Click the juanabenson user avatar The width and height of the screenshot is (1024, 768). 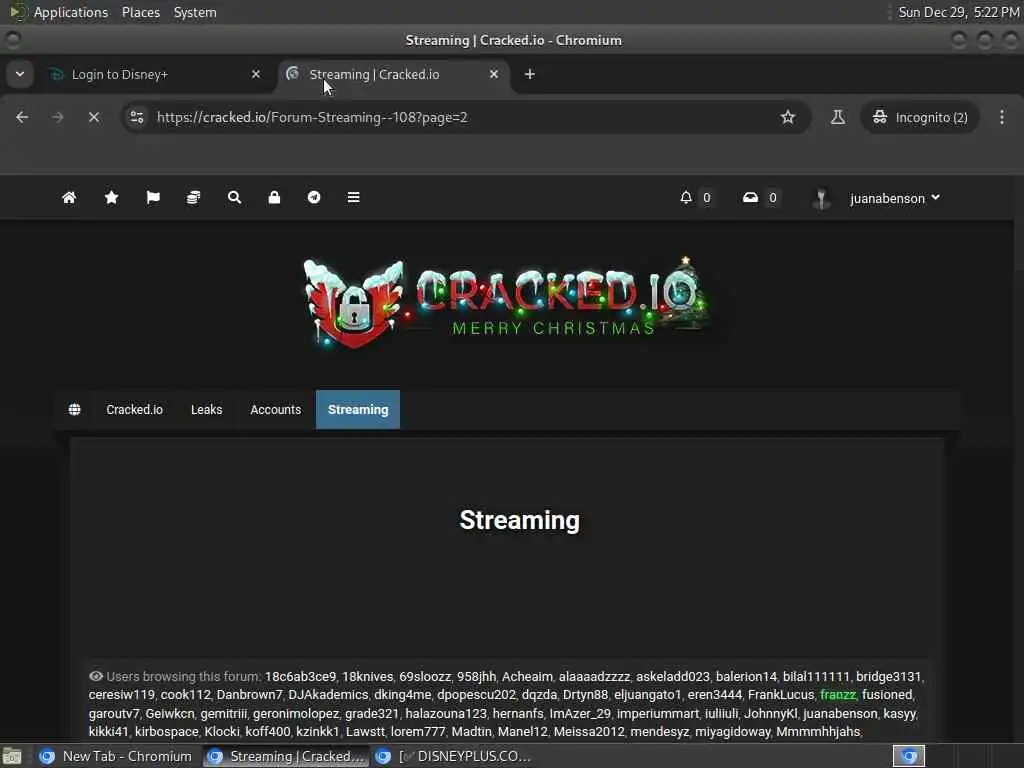pyautogui.click(x=822, y=198)
